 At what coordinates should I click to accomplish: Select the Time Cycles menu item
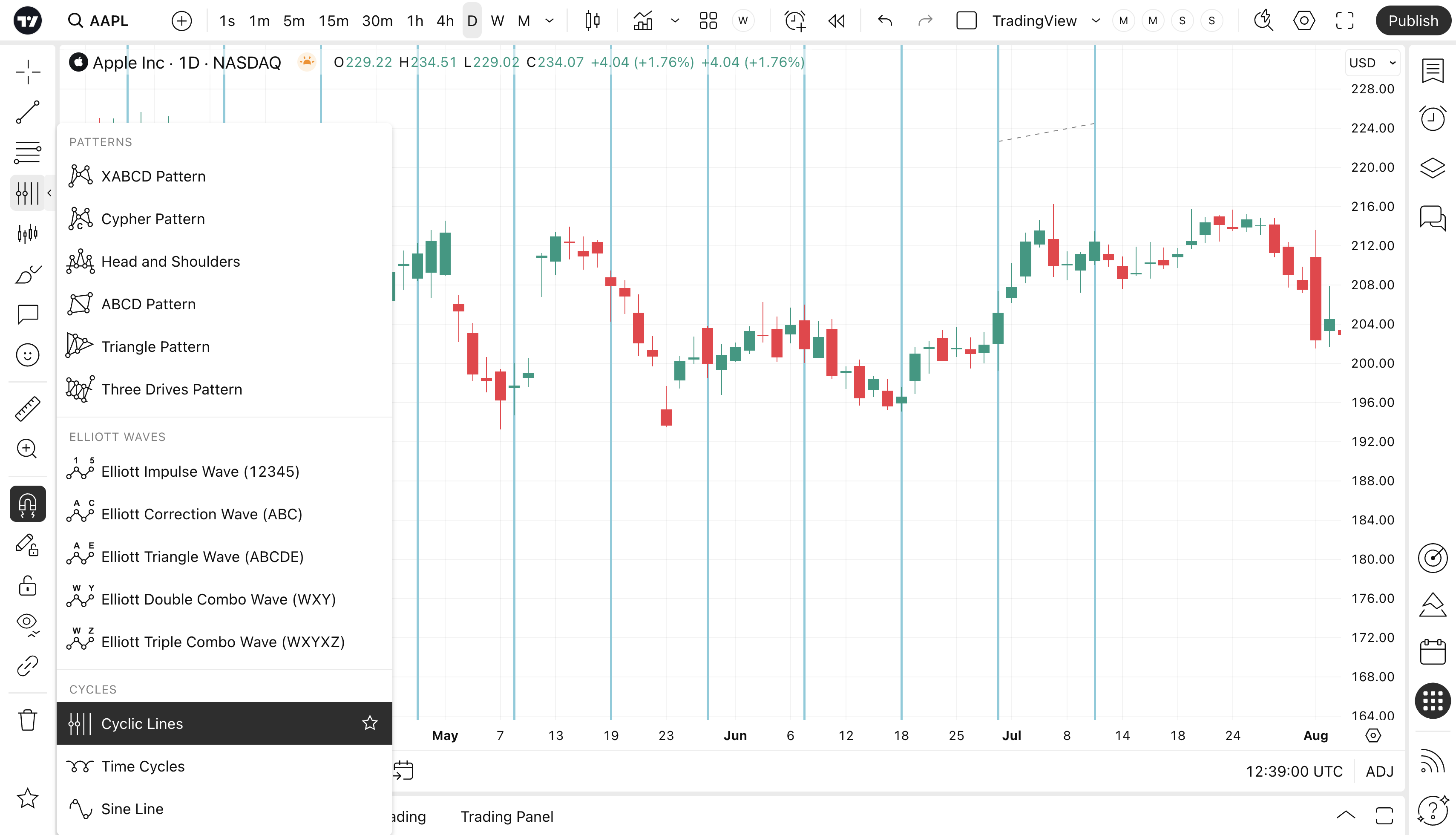tap(143, 766)
